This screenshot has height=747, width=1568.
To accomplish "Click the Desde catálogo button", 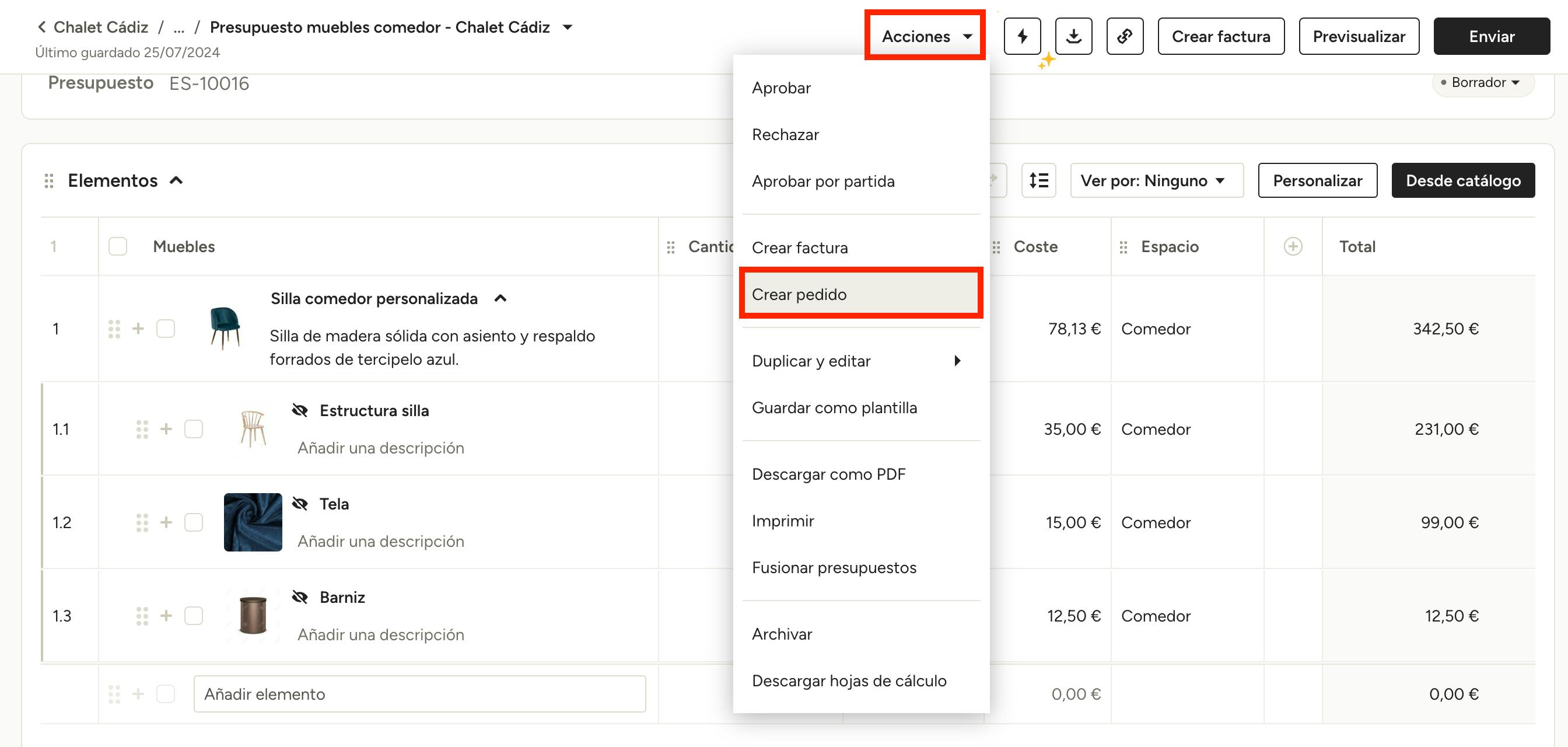I will [1462, 180].
